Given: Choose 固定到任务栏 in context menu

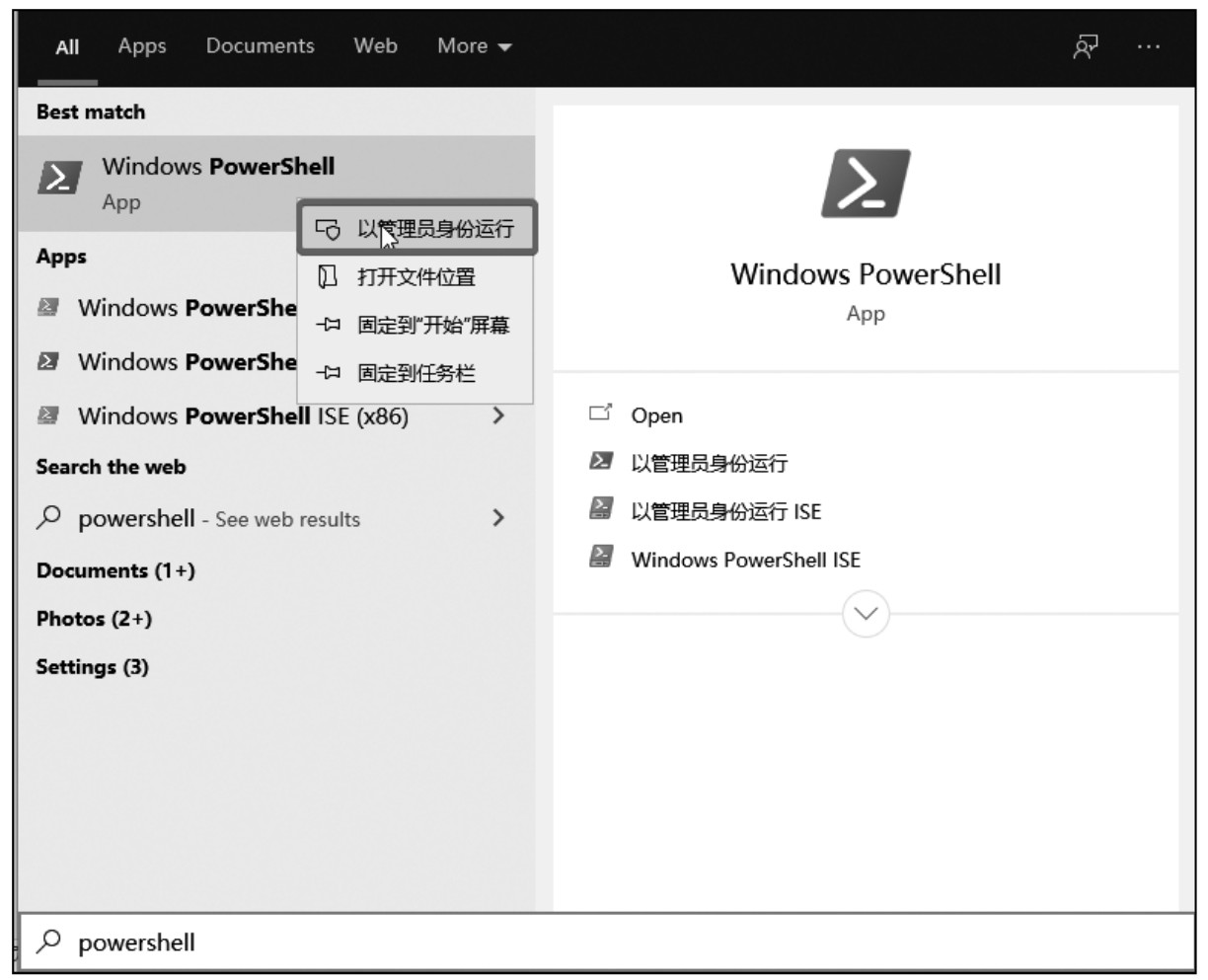Looking at the screenshot, I should pos(416,374).
